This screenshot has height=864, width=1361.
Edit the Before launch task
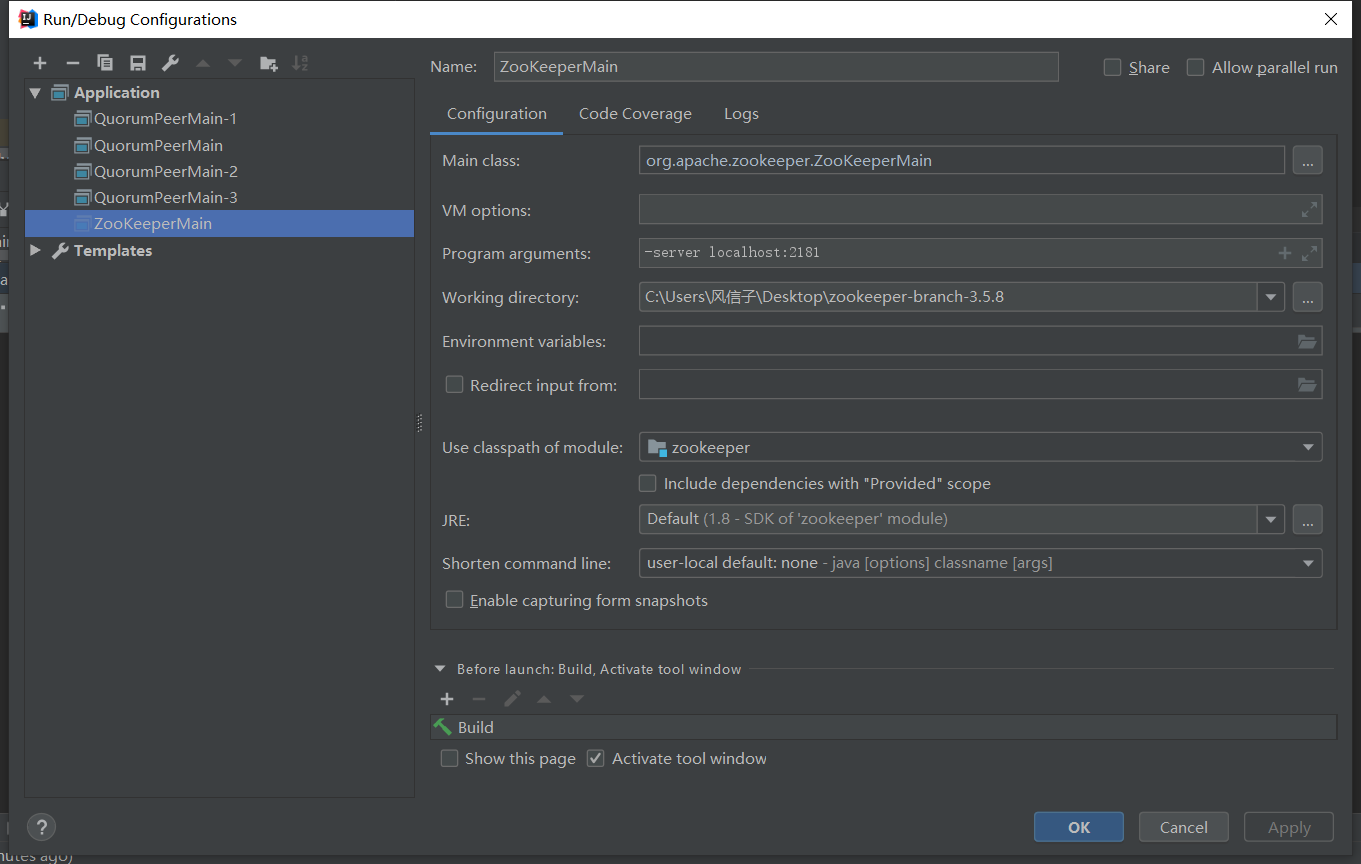(x=512, y=699)
